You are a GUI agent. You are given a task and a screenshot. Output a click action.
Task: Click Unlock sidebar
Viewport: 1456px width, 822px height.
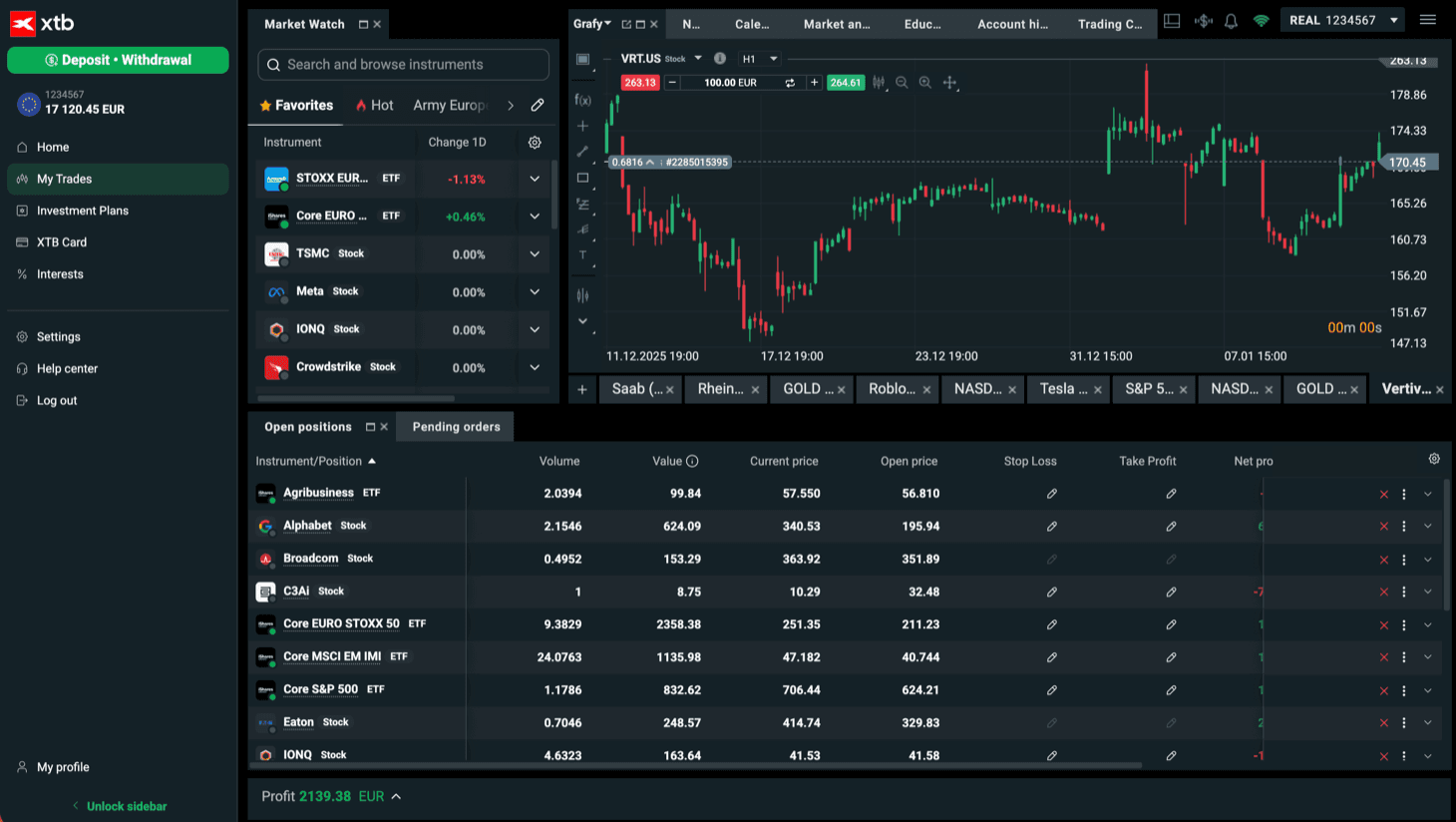[119, 806]
